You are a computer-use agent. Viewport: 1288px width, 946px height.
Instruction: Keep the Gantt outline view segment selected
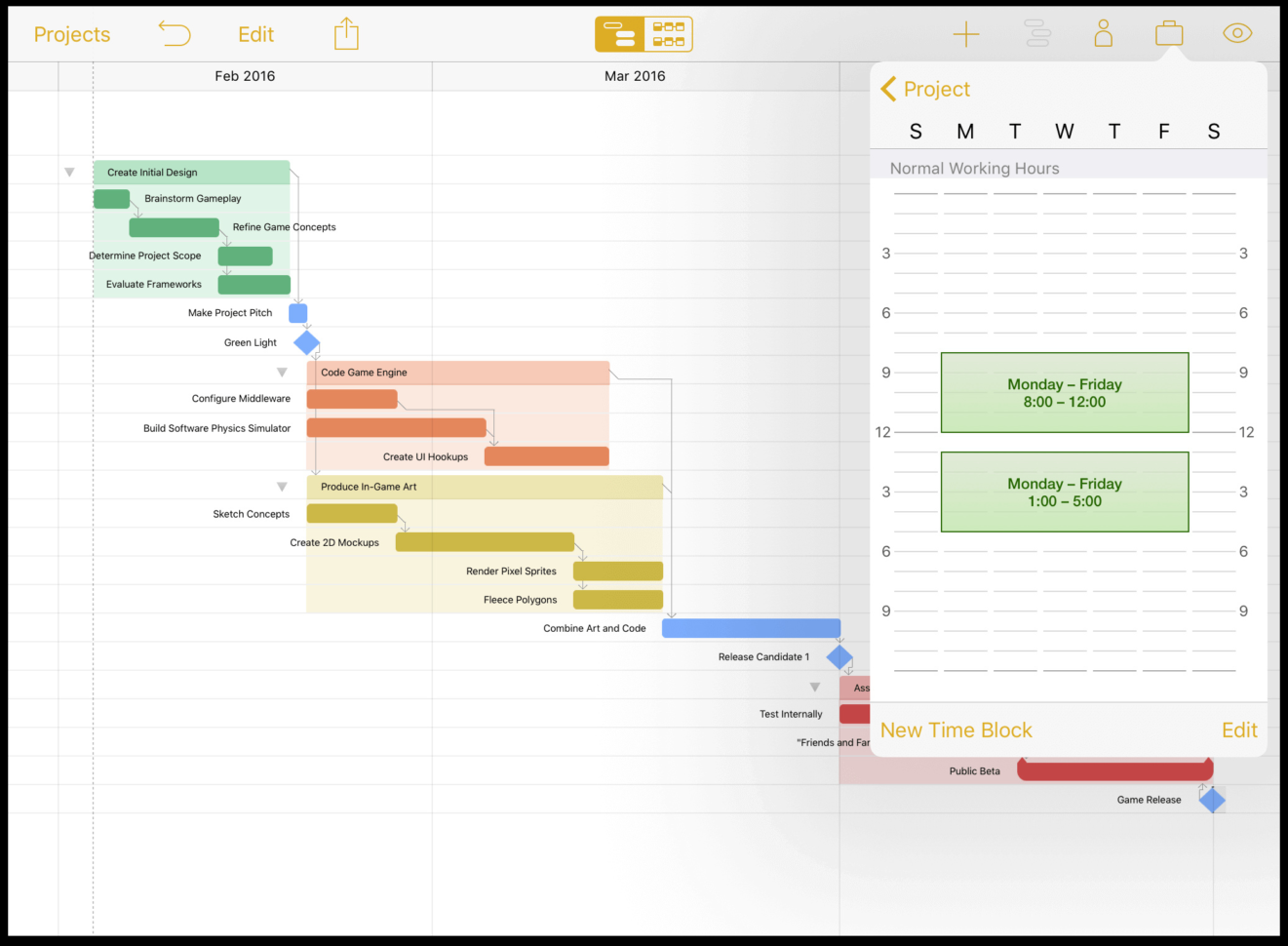coord(620,32)
